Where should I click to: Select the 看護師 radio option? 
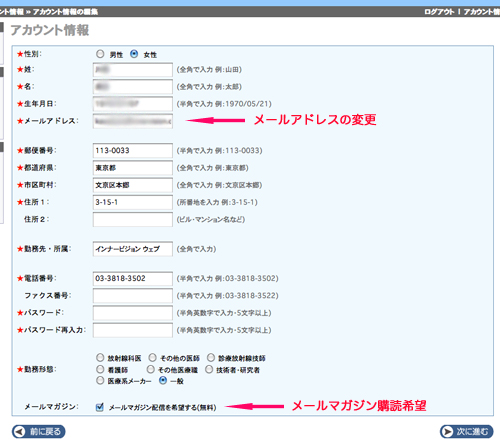click(x=100, y=369)
